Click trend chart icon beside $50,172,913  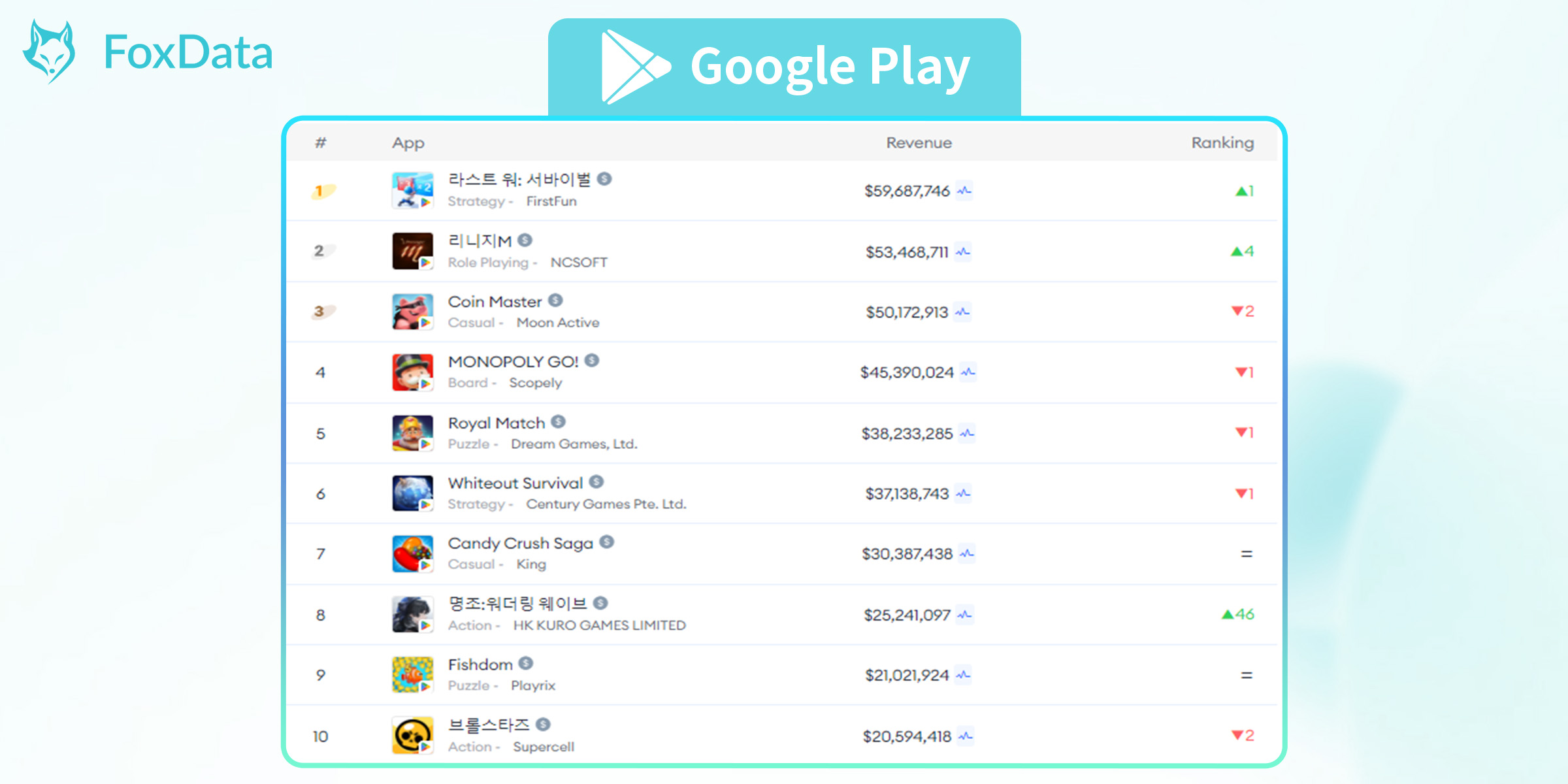[962, 312]
